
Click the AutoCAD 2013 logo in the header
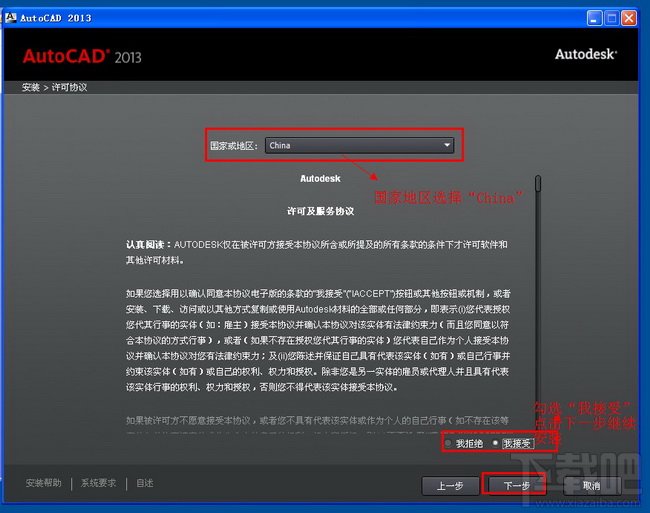82,56
